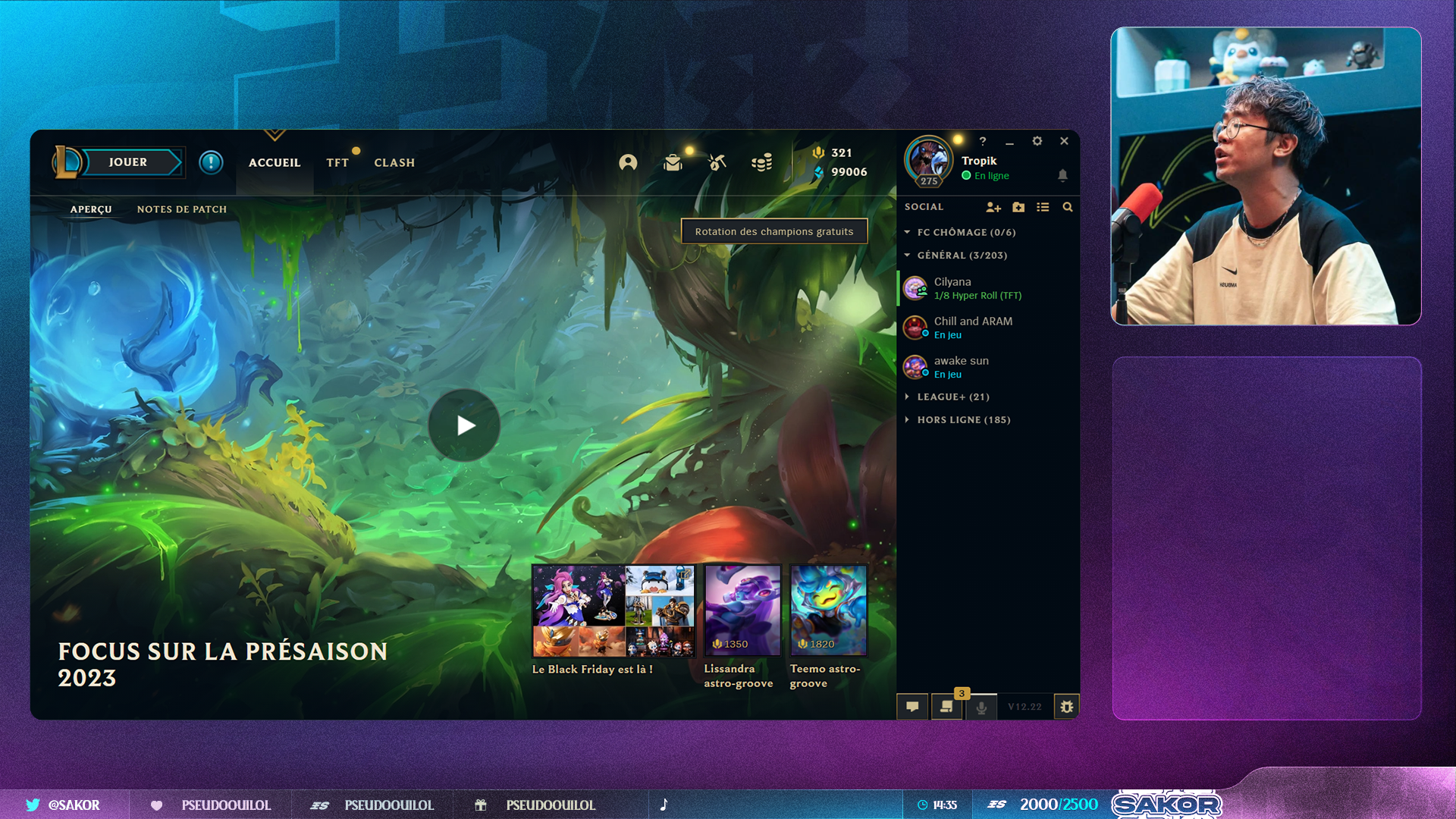Viewport: 1456px width, 819px height.
Task: Click Cilyana's friend avatar
Action: 915,288
